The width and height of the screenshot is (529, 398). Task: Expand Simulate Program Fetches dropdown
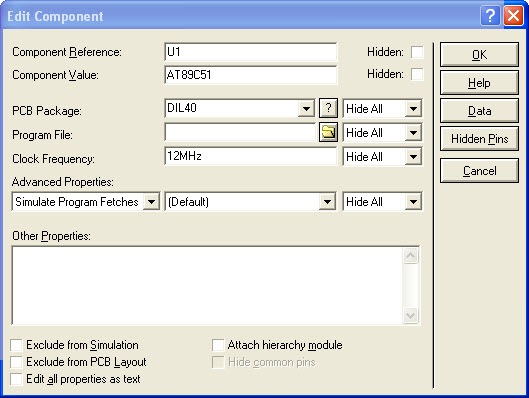coord(151,202)
